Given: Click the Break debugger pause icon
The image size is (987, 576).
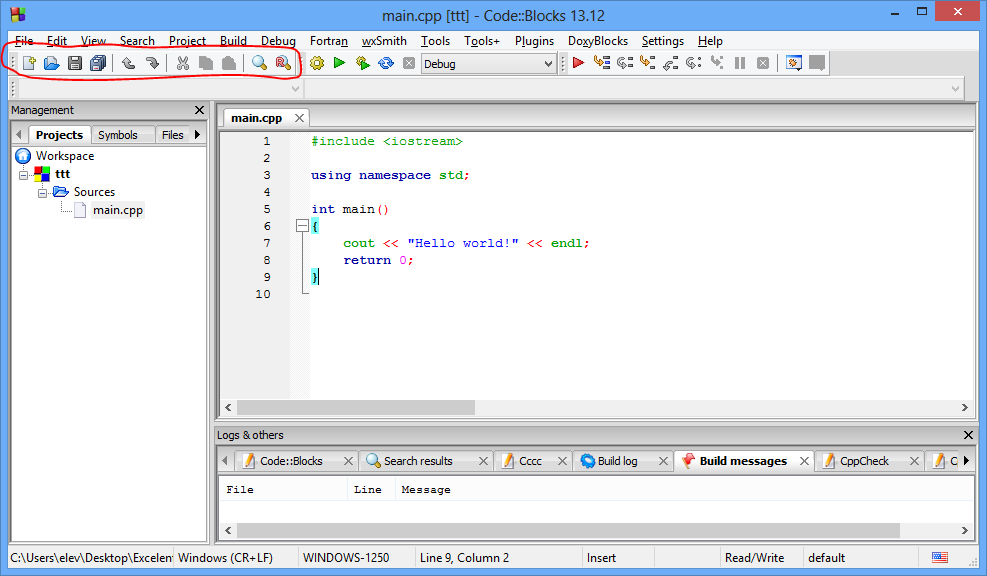Looking at the screenshot, I should tap(740, 63).
